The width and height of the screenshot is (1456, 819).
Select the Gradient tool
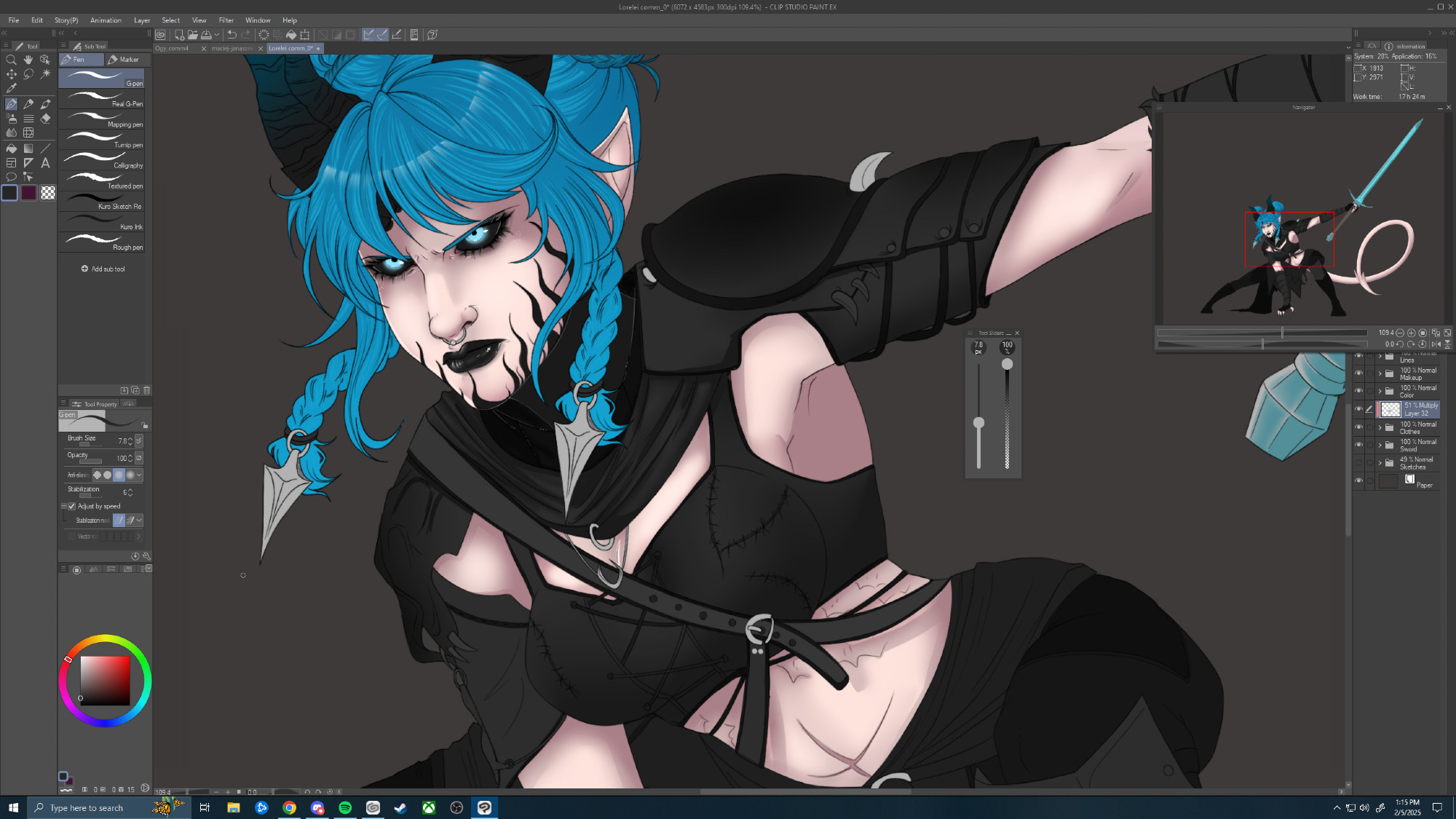(28, 149)
